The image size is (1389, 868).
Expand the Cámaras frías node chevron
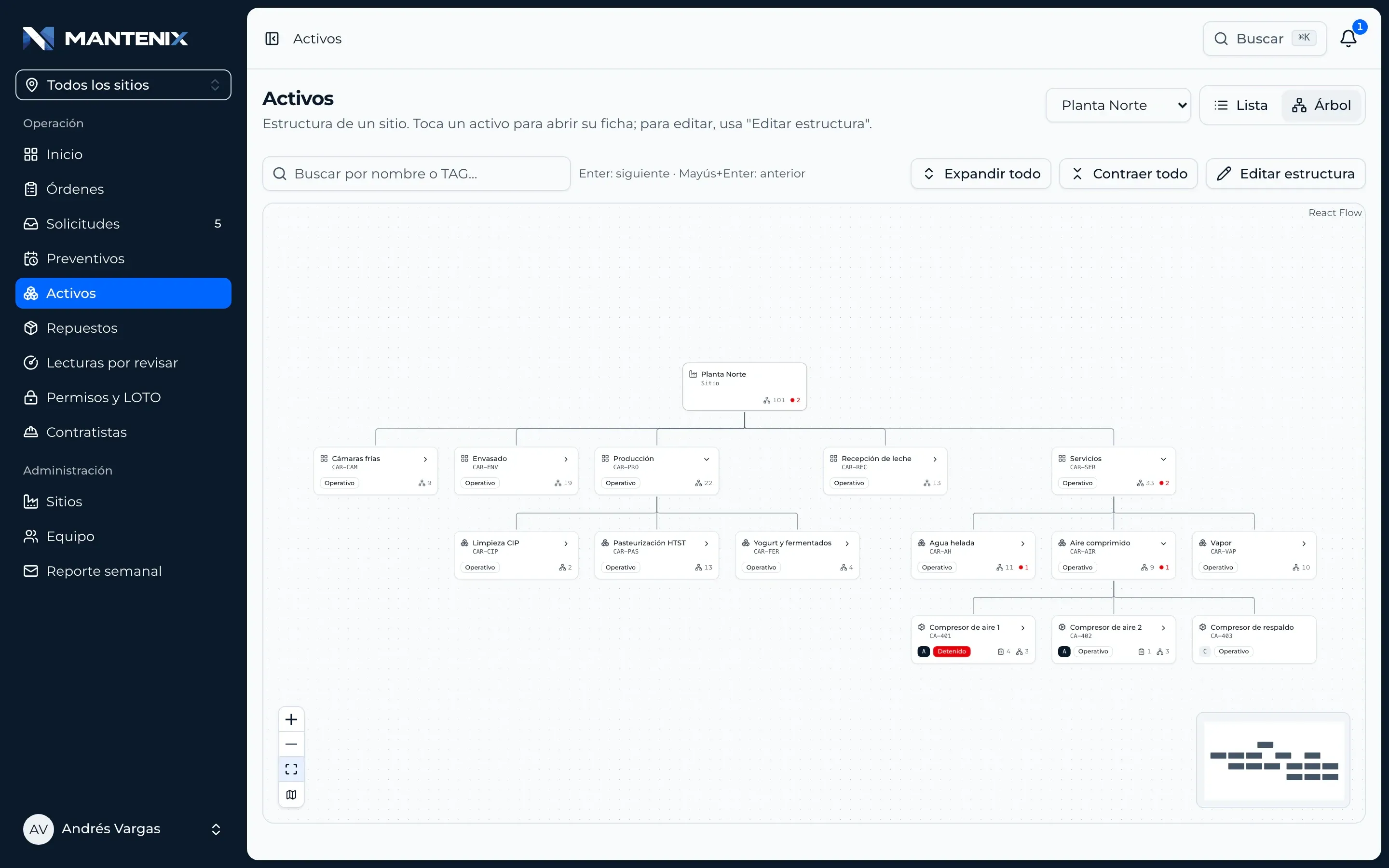point(425,459)
